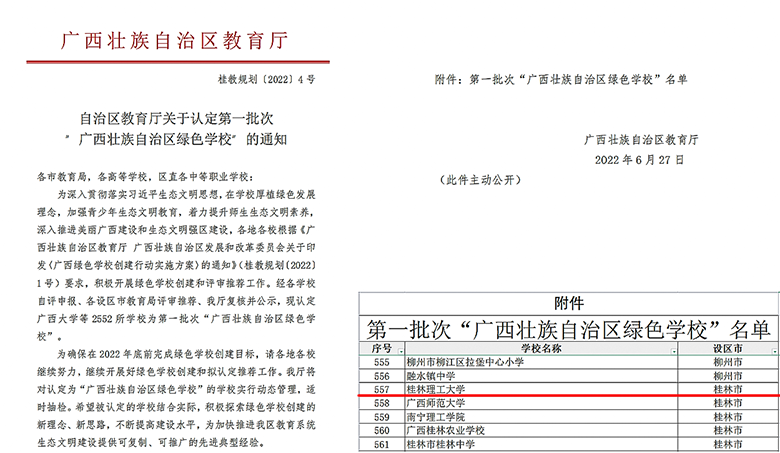
Task: Click the line starting 为确保在2022年底前完成
Action: pos(186,354)
